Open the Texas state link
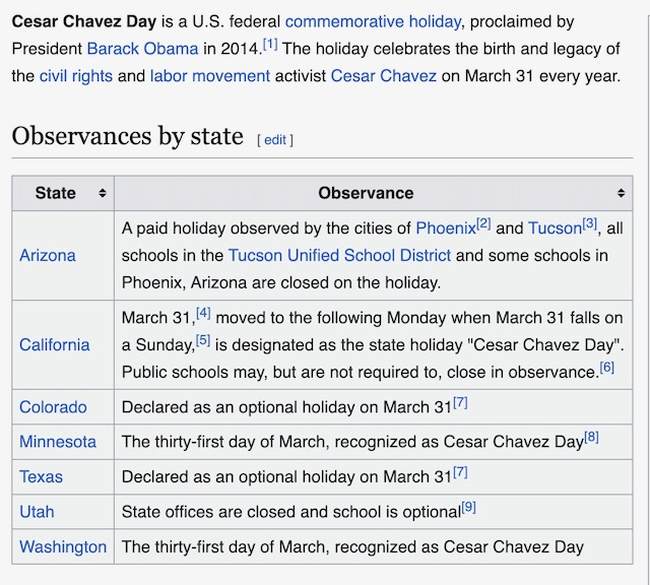This screenshot has width=650, height=585. point(41,476)
